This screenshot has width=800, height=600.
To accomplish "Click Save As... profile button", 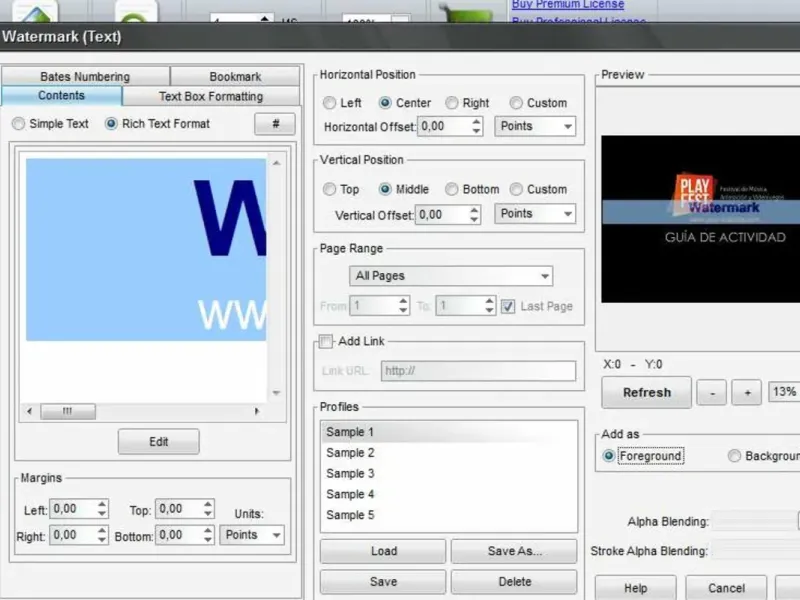I will (x=514, y=551).
